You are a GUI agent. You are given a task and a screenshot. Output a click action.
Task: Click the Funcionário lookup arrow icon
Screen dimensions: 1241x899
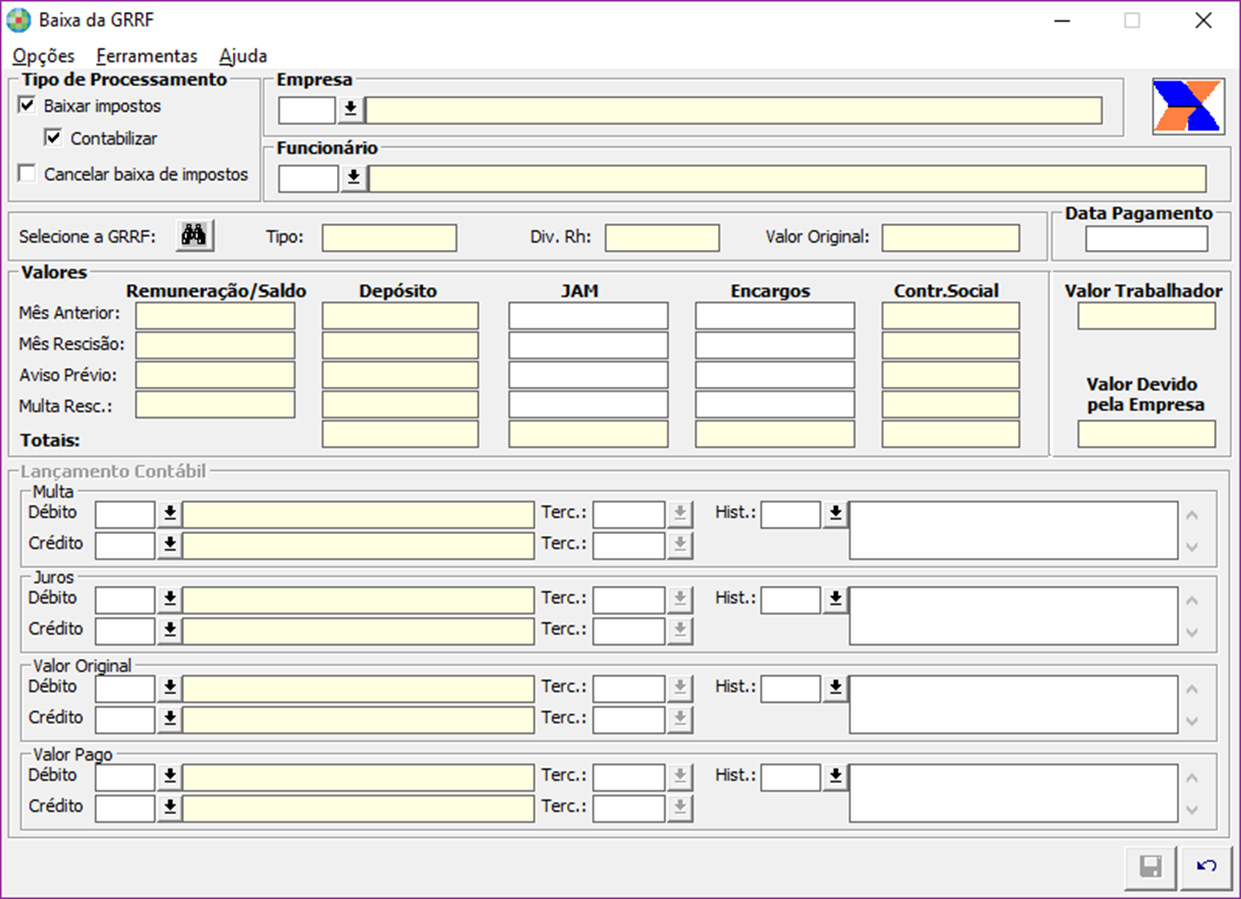[x=353, y=179]
